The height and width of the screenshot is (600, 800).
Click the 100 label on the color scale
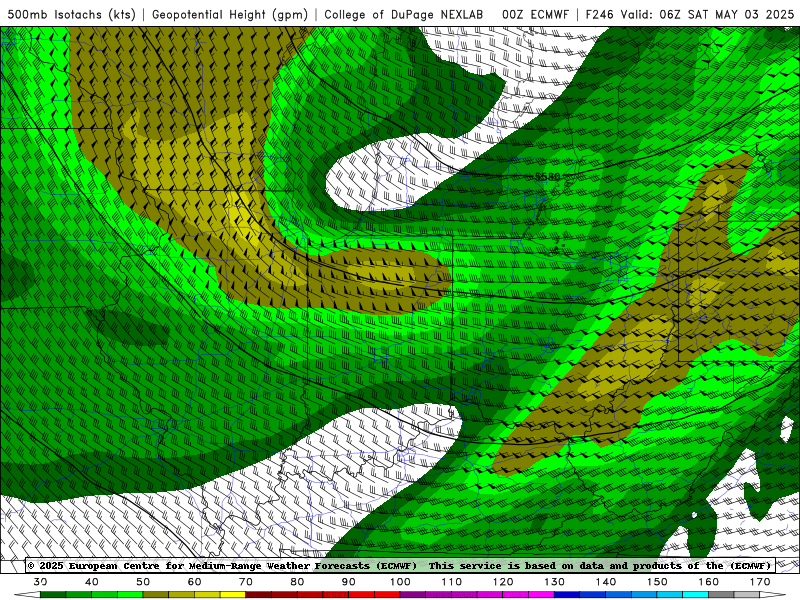pyautogui.click(x=400, y=582)
